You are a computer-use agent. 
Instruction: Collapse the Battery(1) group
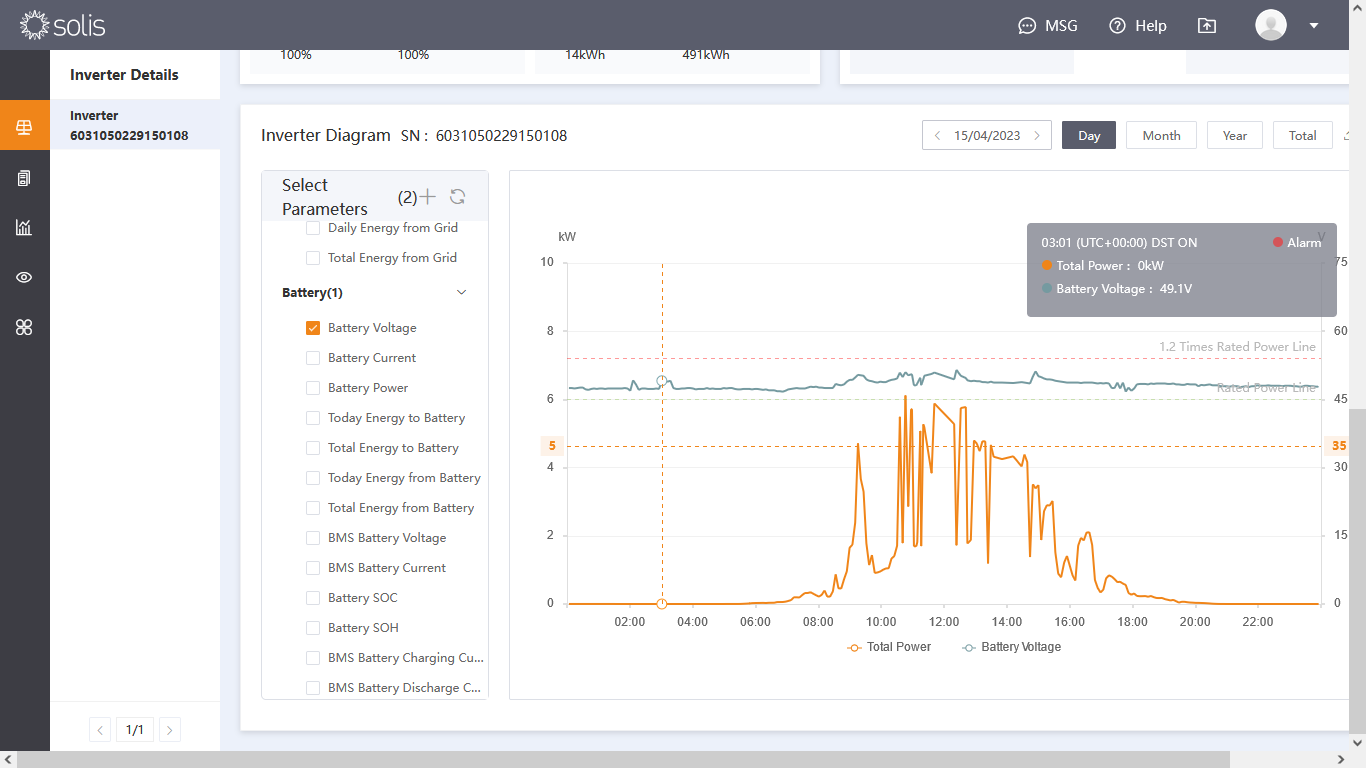pyautogui.click(x=461, y=293)
